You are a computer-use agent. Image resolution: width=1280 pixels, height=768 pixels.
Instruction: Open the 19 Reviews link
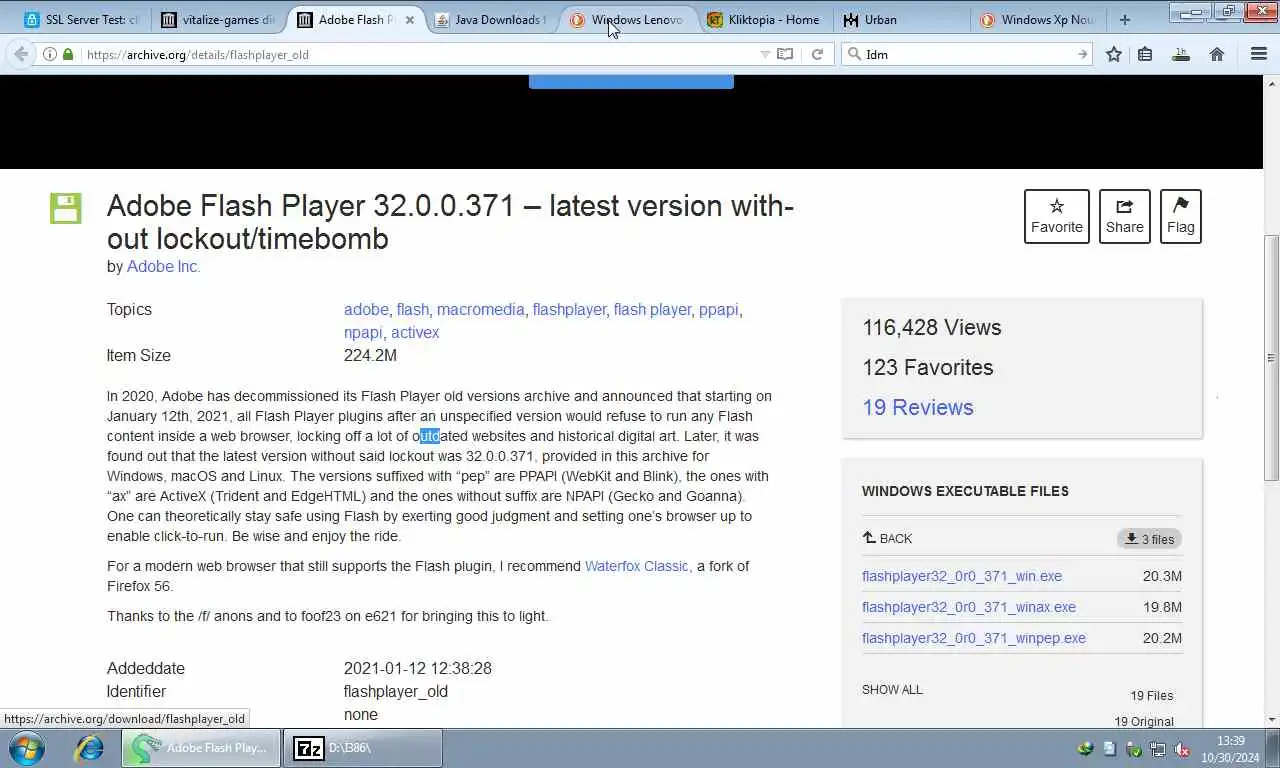click(x=918, y=407)
